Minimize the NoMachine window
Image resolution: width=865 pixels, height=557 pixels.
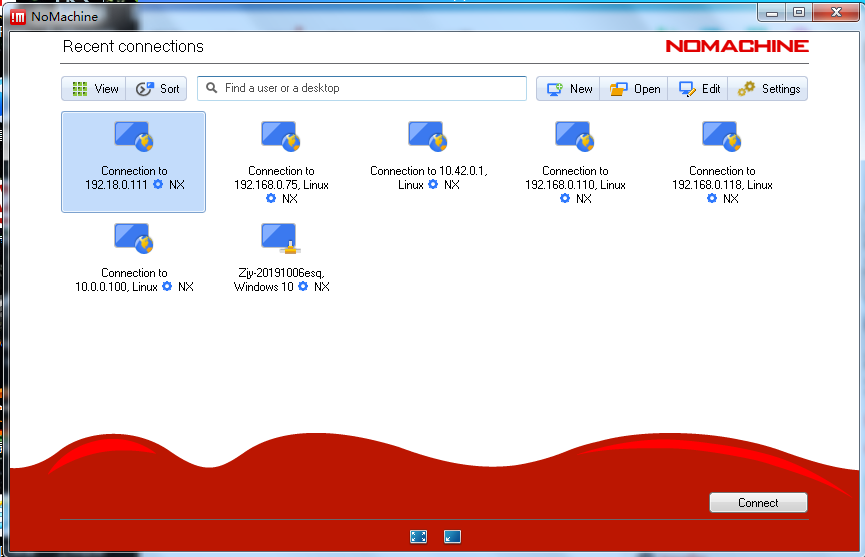click(772, 13)
